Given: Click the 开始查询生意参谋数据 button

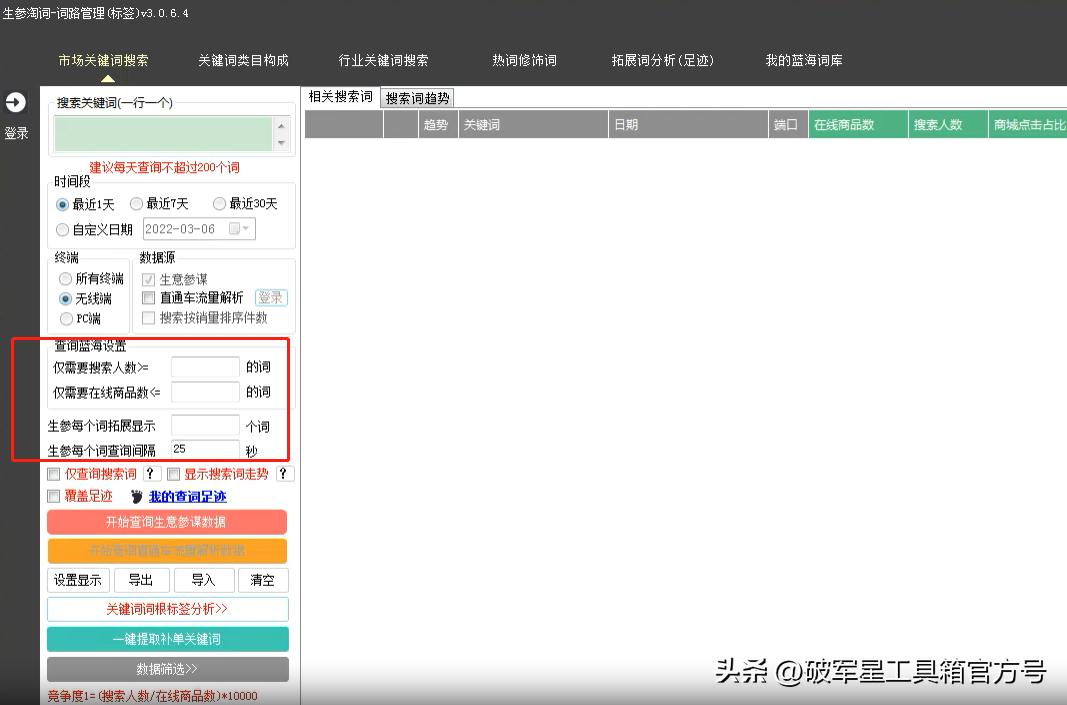Looking at the screenshot, I should point(167,521).
